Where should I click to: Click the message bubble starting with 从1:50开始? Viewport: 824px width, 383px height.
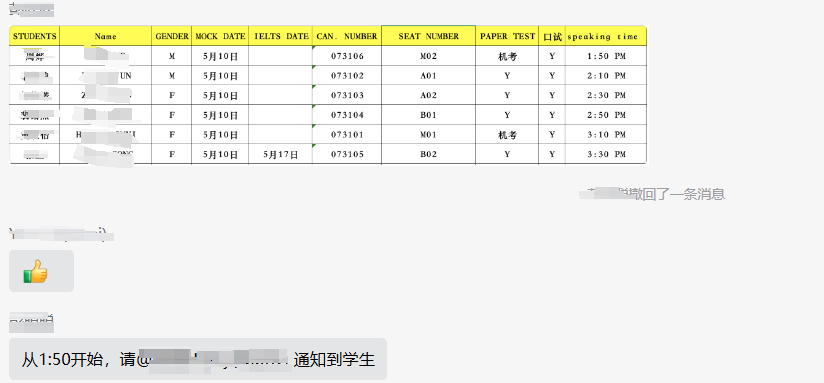(198, 359)
